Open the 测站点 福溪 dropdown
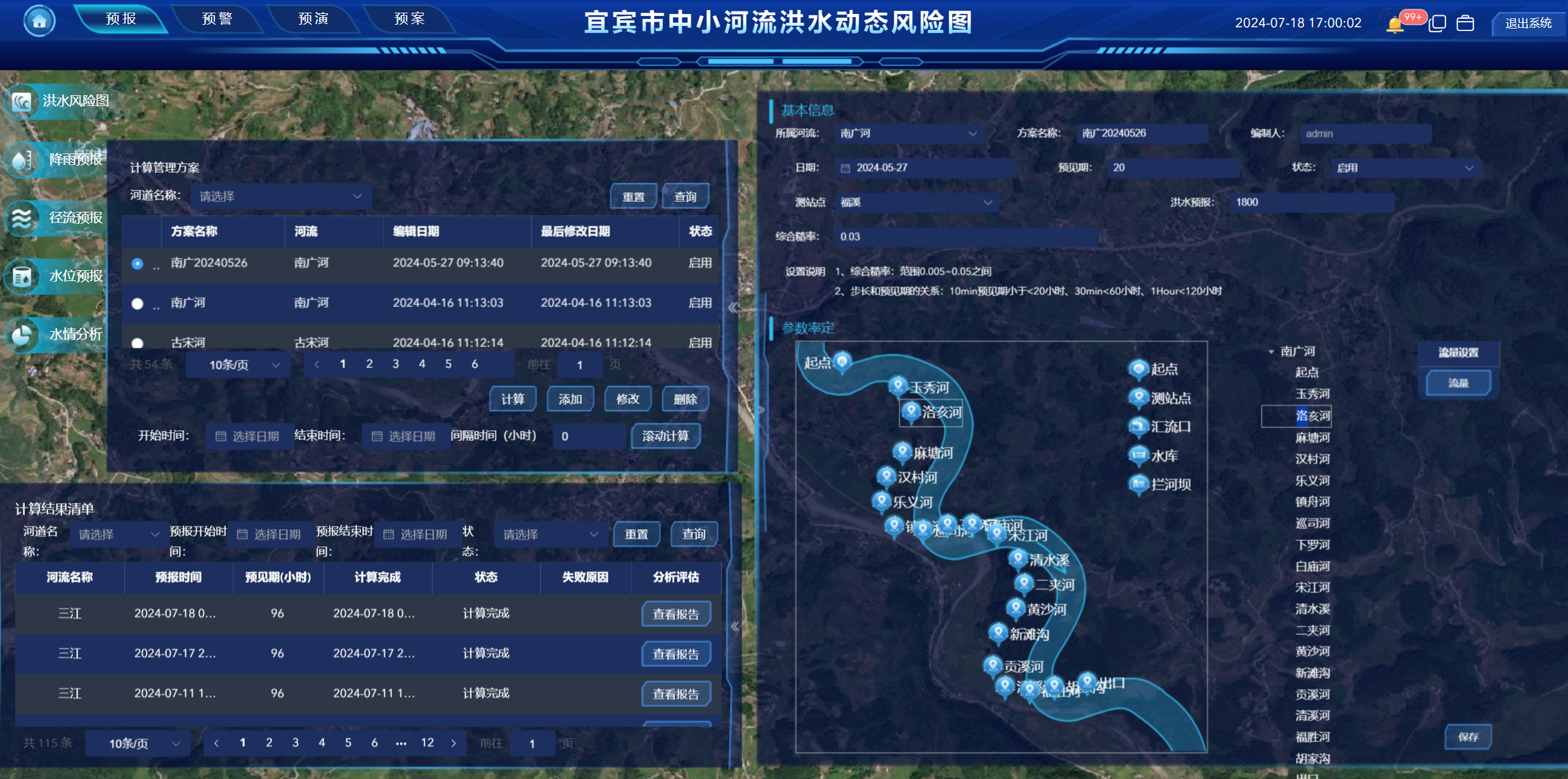Image resolution: width=1568 pixels, height=779 pixels. tap(916, 202)
